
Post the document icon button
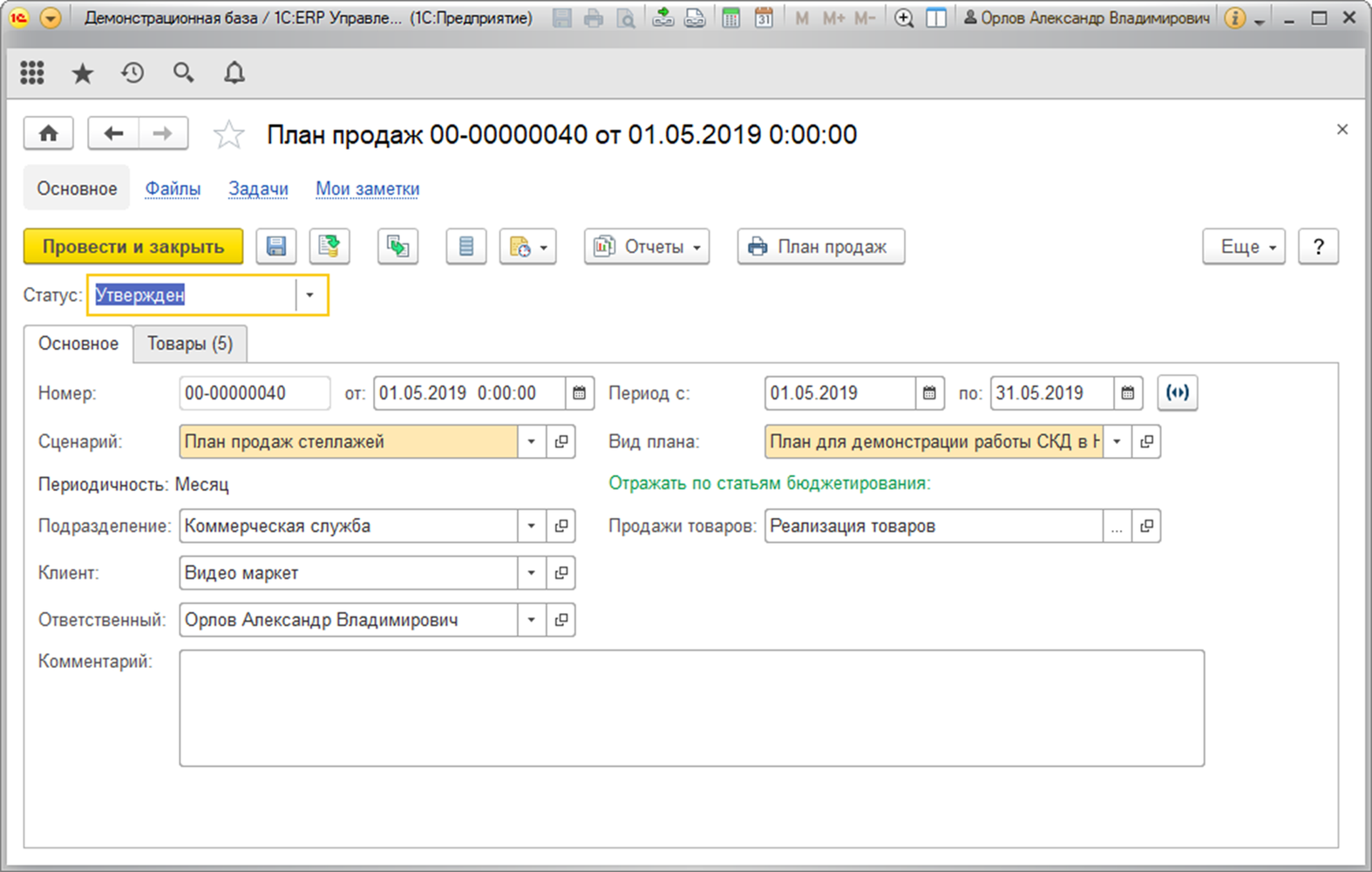click(x=329, y=247)
